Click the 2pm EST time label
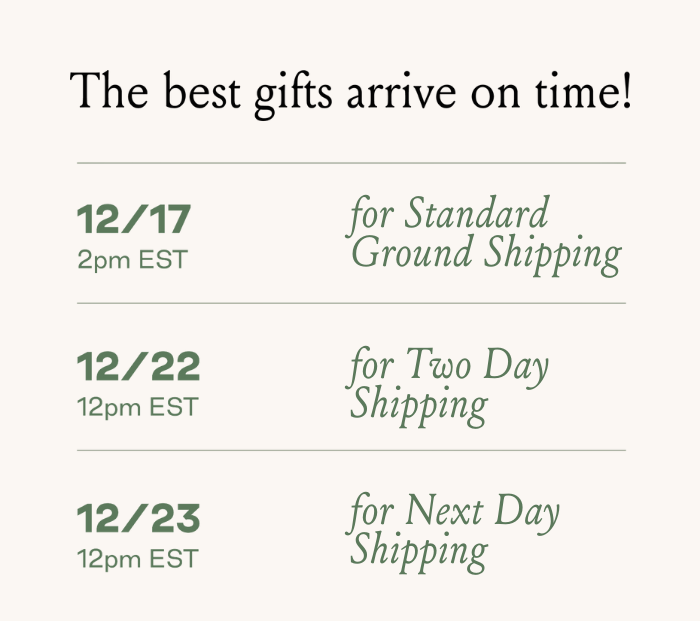700x621 pixels. (132, 260)
